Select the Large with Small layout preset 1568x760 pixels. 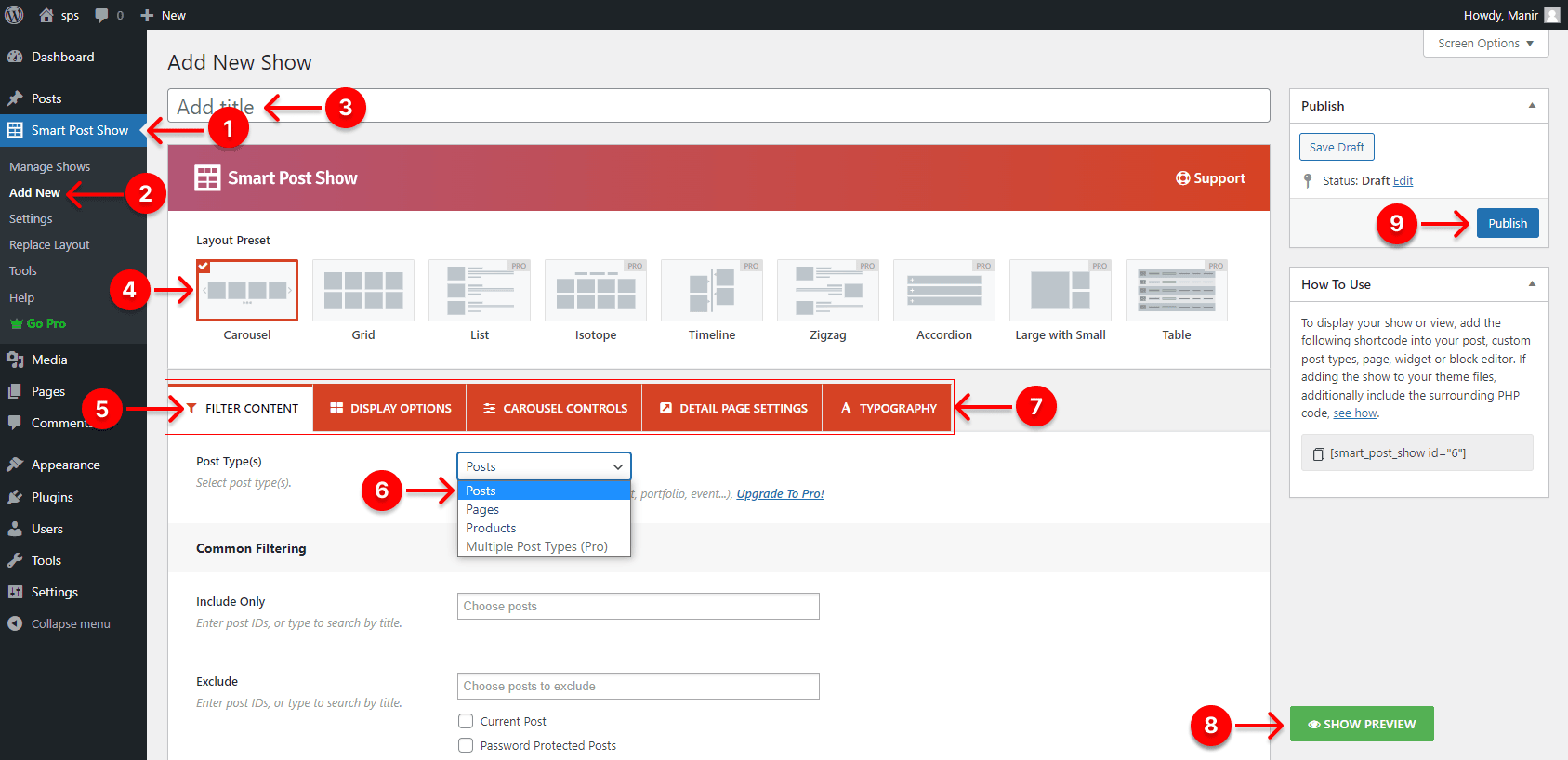tap(1061, 290)
